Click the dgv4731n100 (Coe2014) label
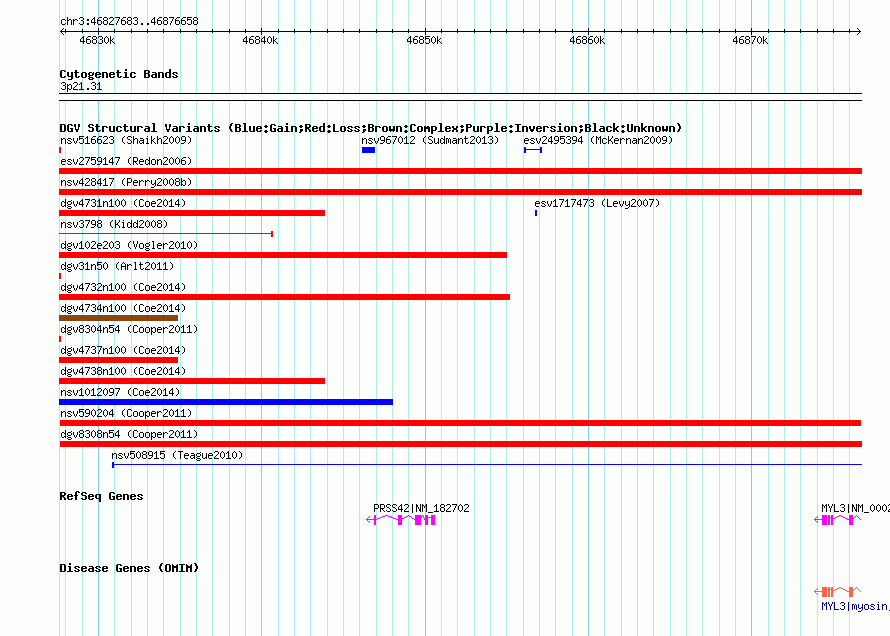The image size is (890, 636). coord(123,203)
